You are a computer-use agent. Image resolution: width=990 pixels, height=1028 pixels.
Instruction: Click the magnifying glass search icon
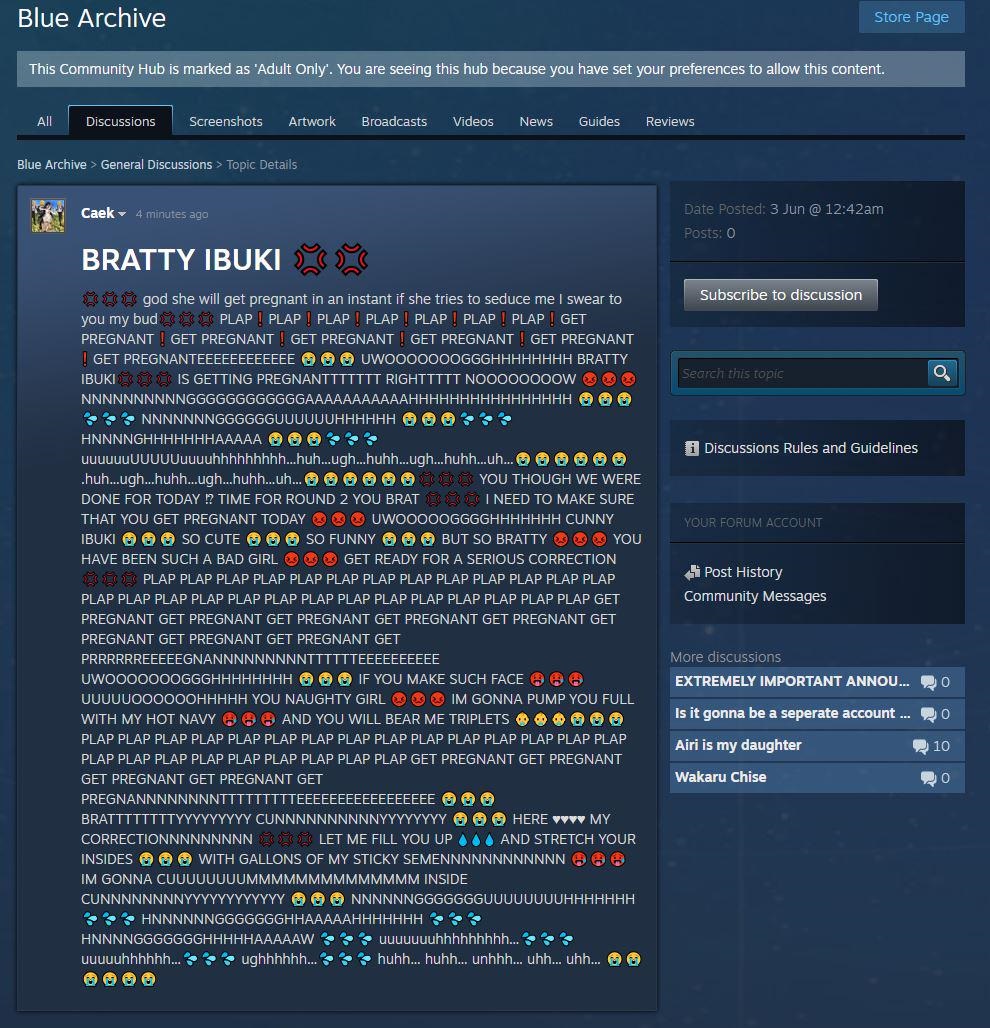(x=942, y=373)
